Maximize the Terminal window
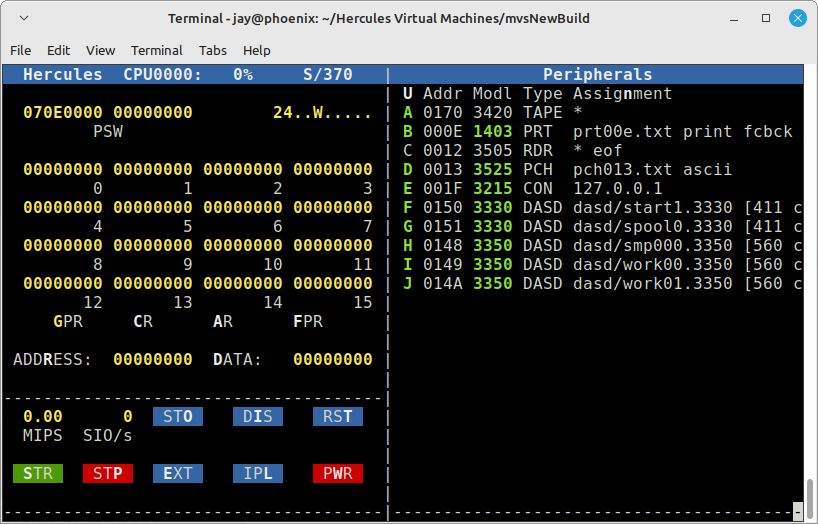 pos(766,18)
